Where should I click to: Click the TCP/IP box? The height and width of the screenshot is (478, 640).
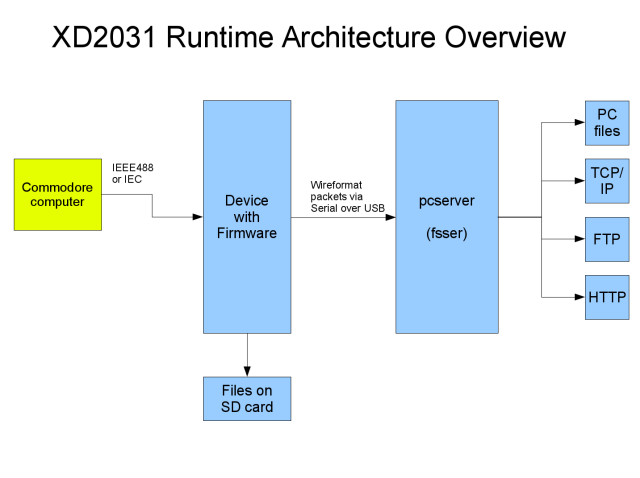coord(607,181)
